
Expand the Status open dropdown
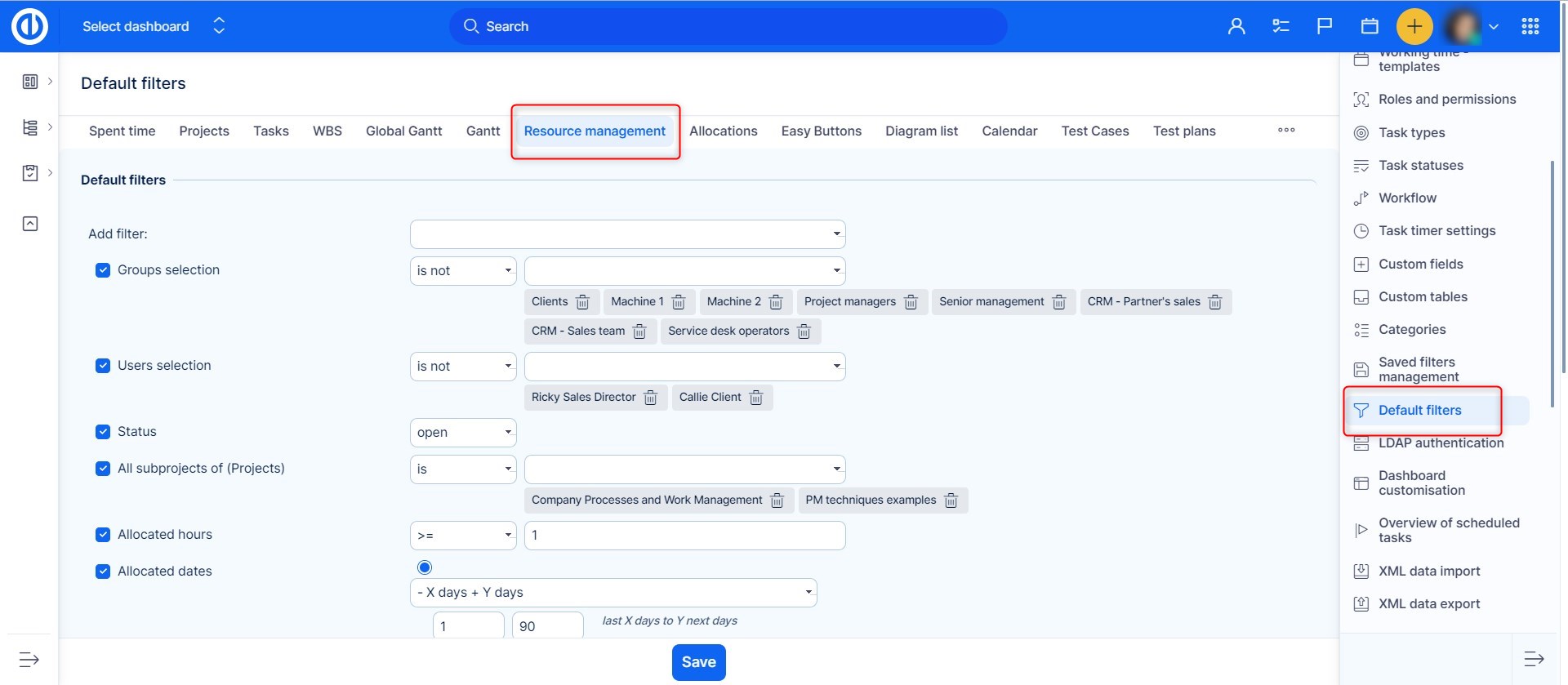coord(463,433)
